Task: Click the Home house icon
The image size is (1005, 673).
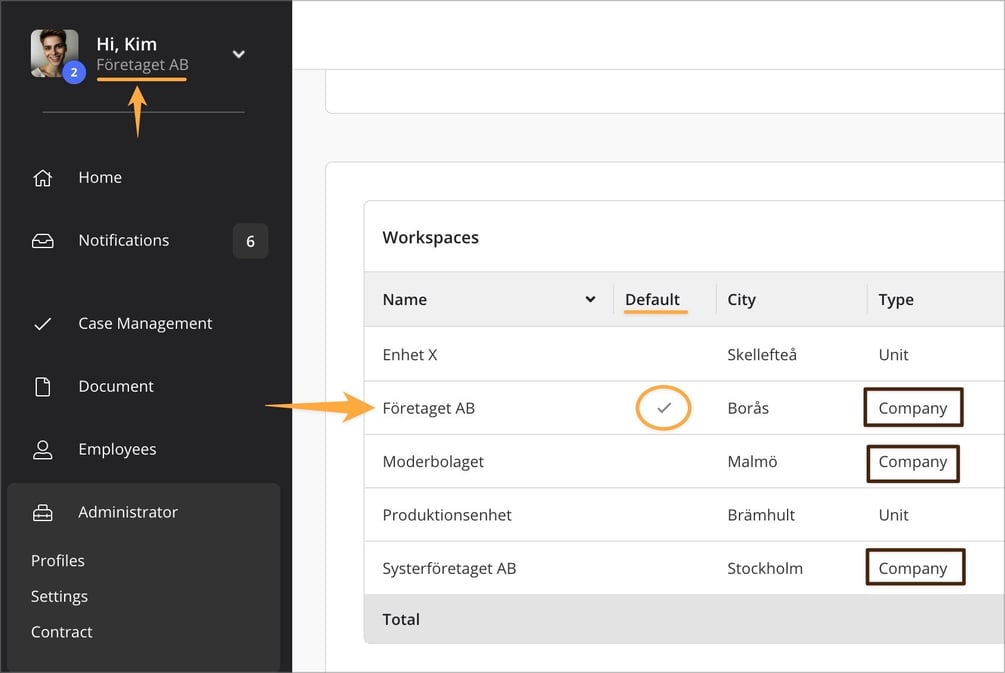Action: (x=42, y=178)
